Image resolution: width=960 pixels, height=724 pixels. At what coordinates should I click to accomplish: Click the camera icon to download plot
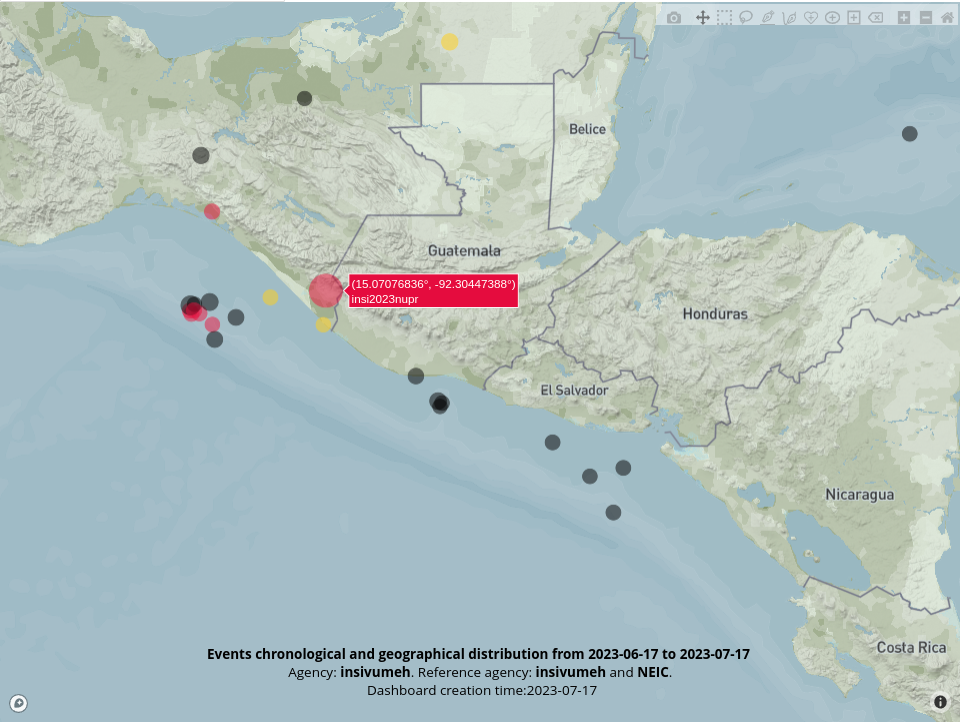tap(674, 18)
